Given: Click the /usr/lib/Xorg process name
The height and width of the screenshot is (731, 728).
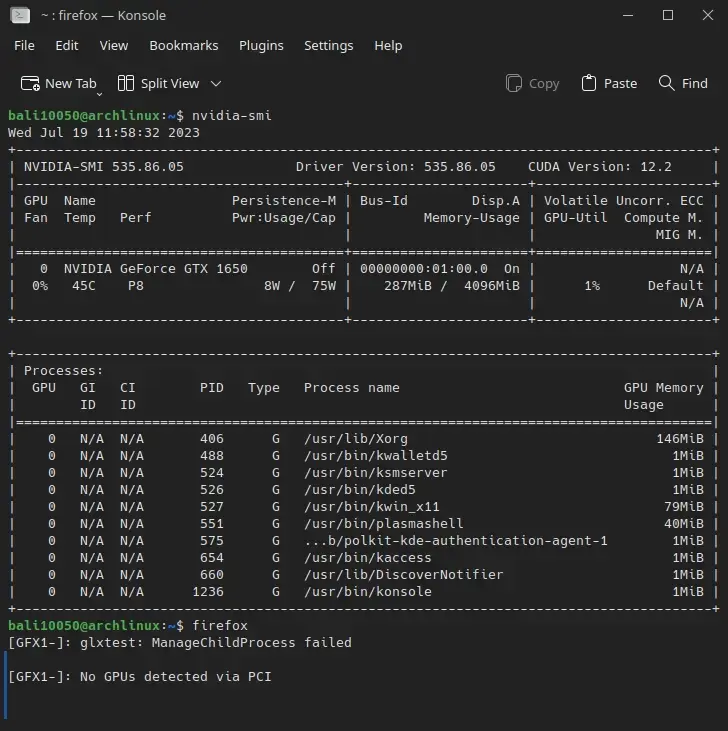Looking at the screenshot, I should click(356, 439).
